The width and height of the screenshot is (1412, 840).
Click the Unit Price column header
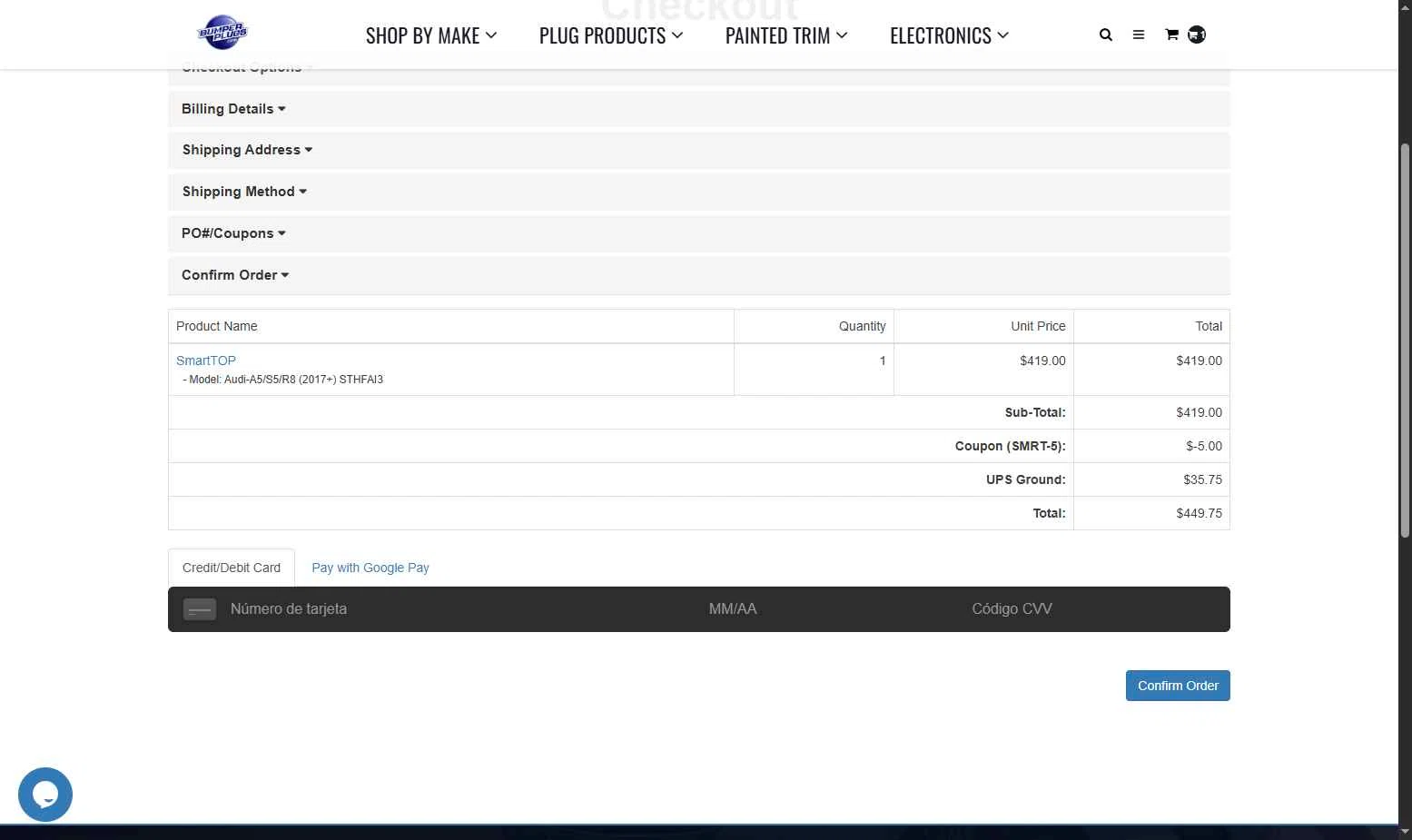(1038, 326)
